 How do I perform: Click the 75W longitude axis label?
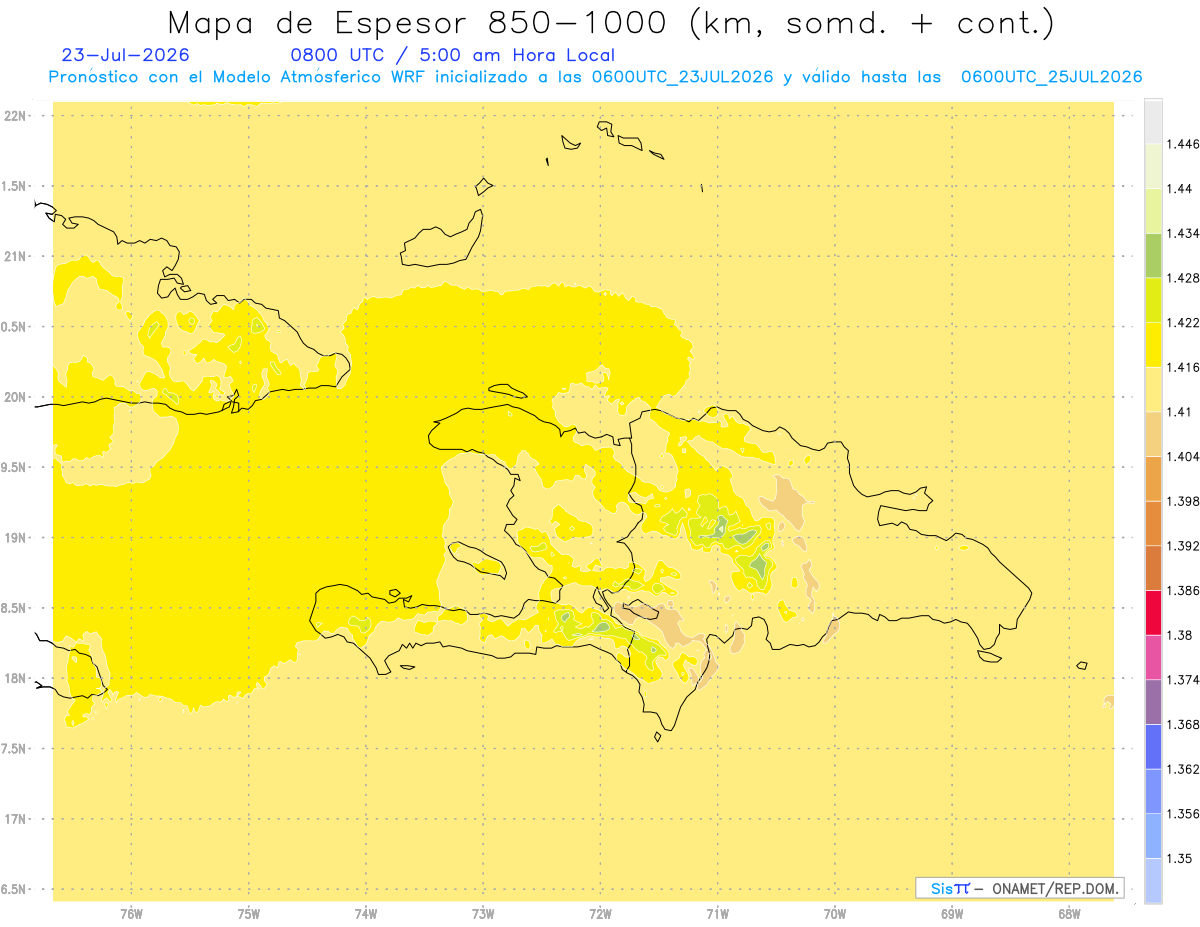(x=249, y=914)
